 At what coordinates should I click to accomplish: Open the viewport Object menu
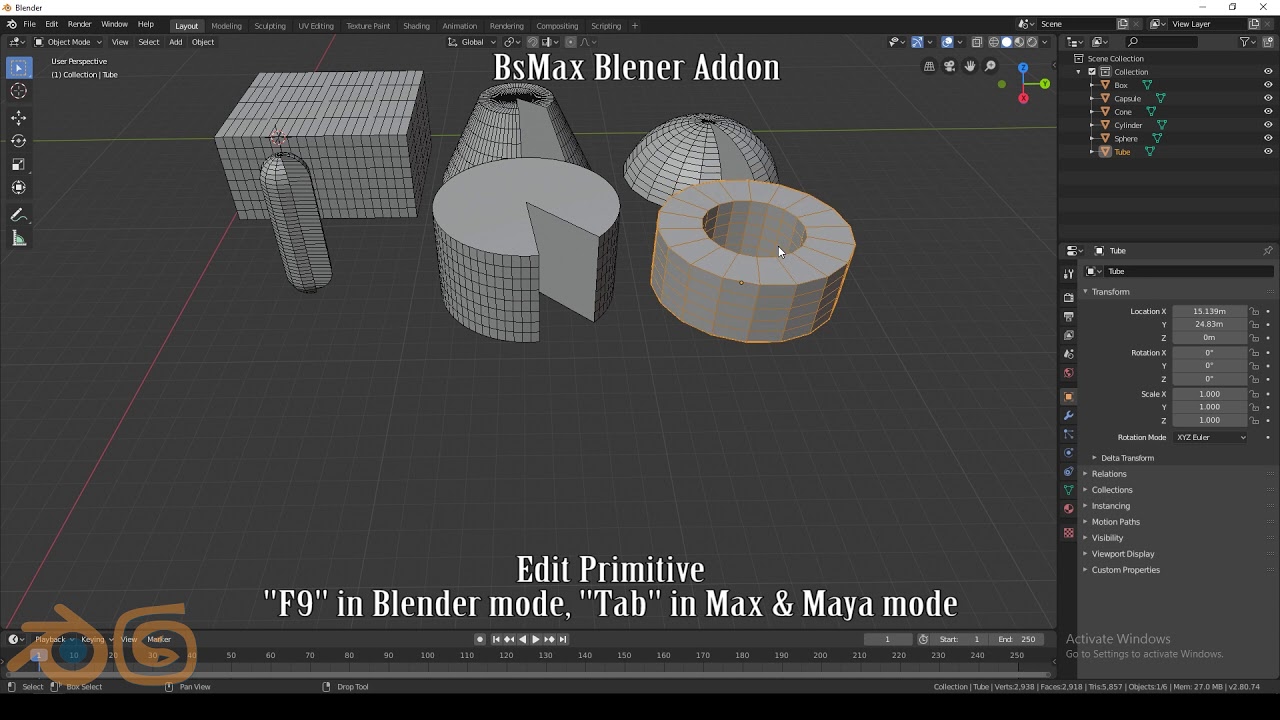[x=203, y=42]
